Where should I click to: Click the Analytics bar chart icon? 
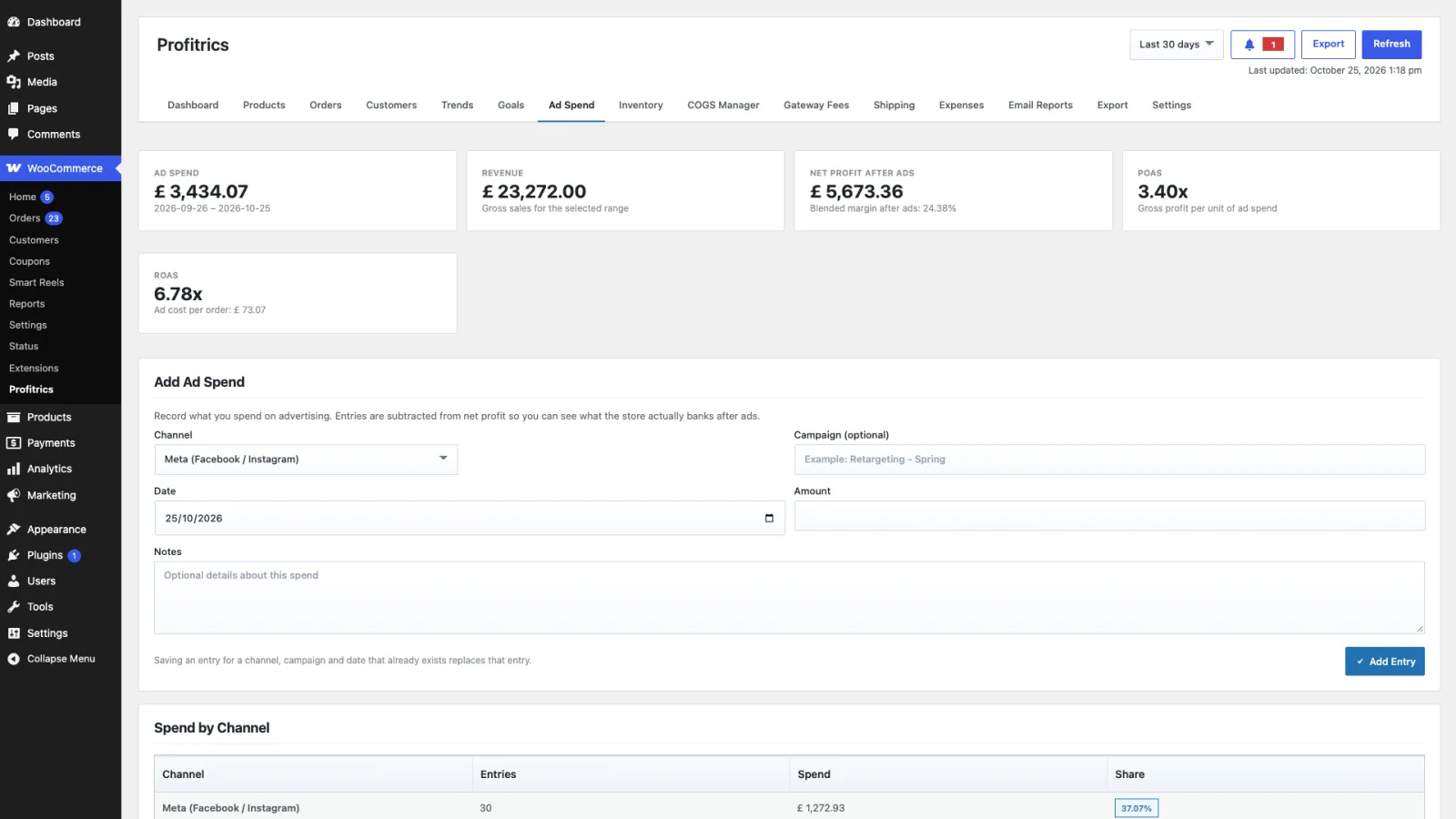(14, 469)
